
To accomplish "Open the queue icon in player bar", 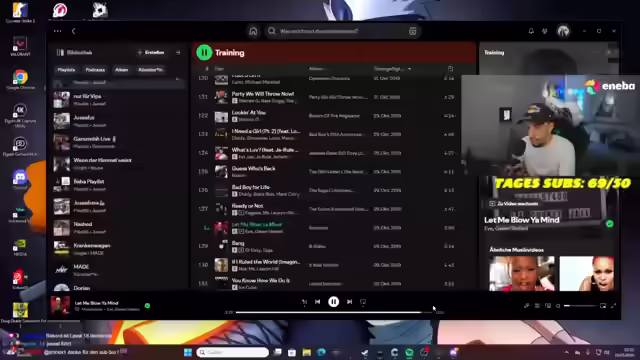I will point(538,306).
